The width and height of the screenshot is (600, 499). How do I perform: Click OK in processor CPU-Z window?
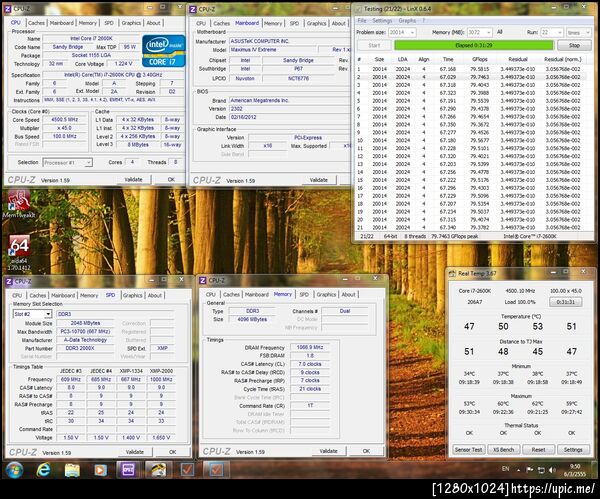click(171, 179)
